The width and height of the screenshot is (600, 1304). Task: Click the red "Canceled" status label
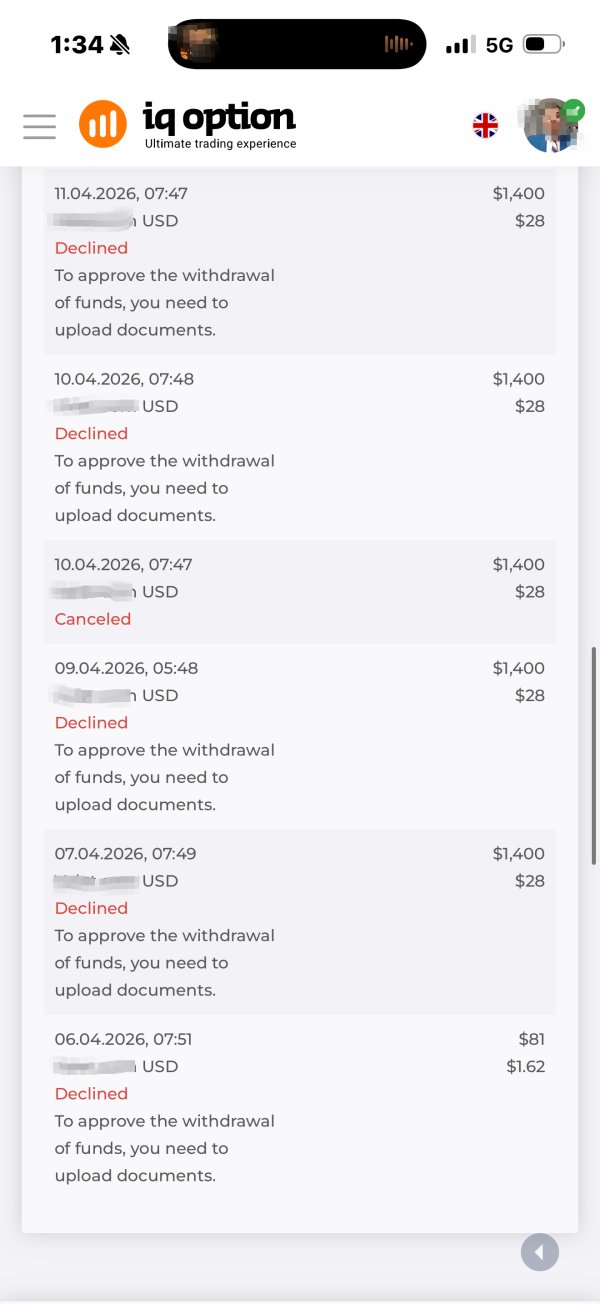click(x=93, y=619)
